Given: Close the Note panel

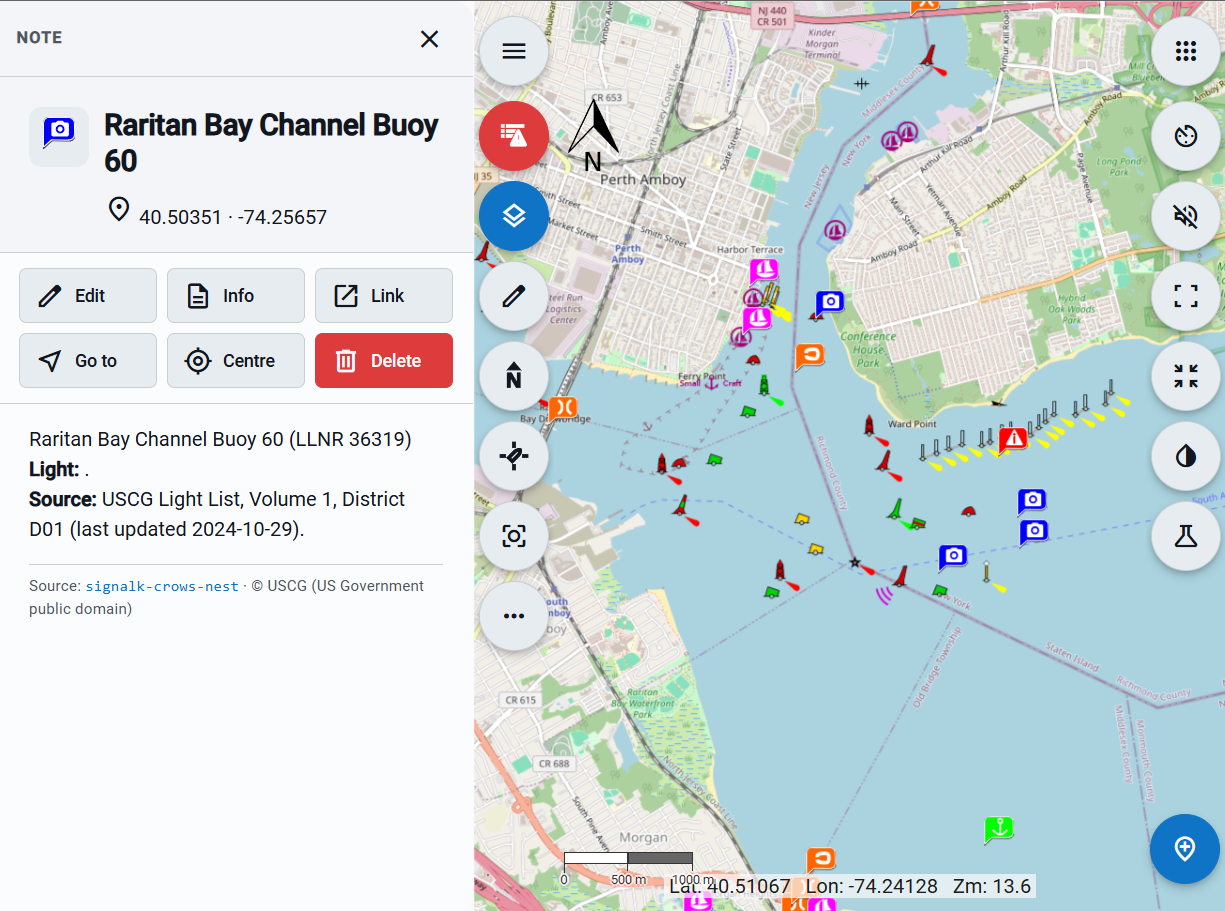Looking at the screenshot, I should click(429, 39).
